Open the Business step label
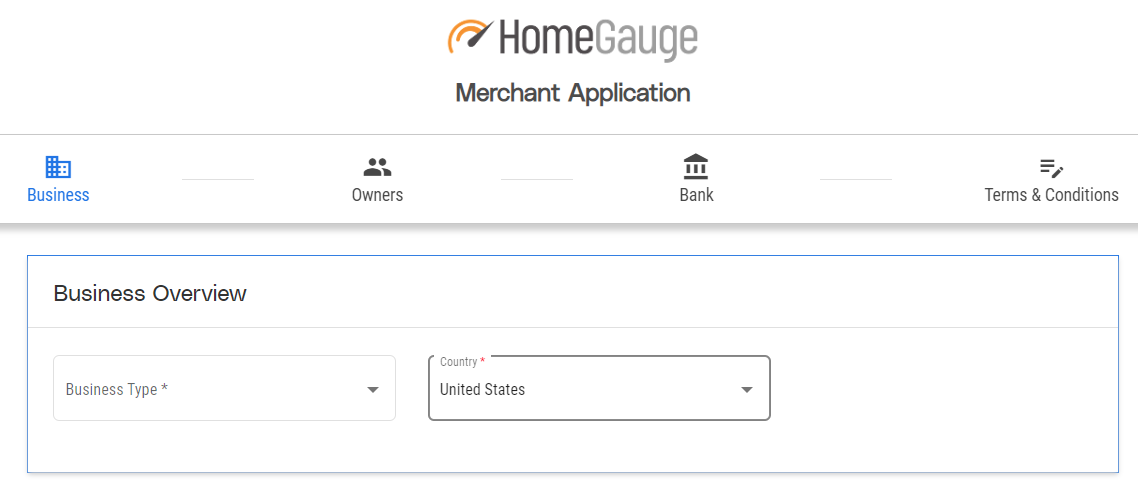Image resolution: width=1138 pixels, height=491 pixels. coord(58,195)
